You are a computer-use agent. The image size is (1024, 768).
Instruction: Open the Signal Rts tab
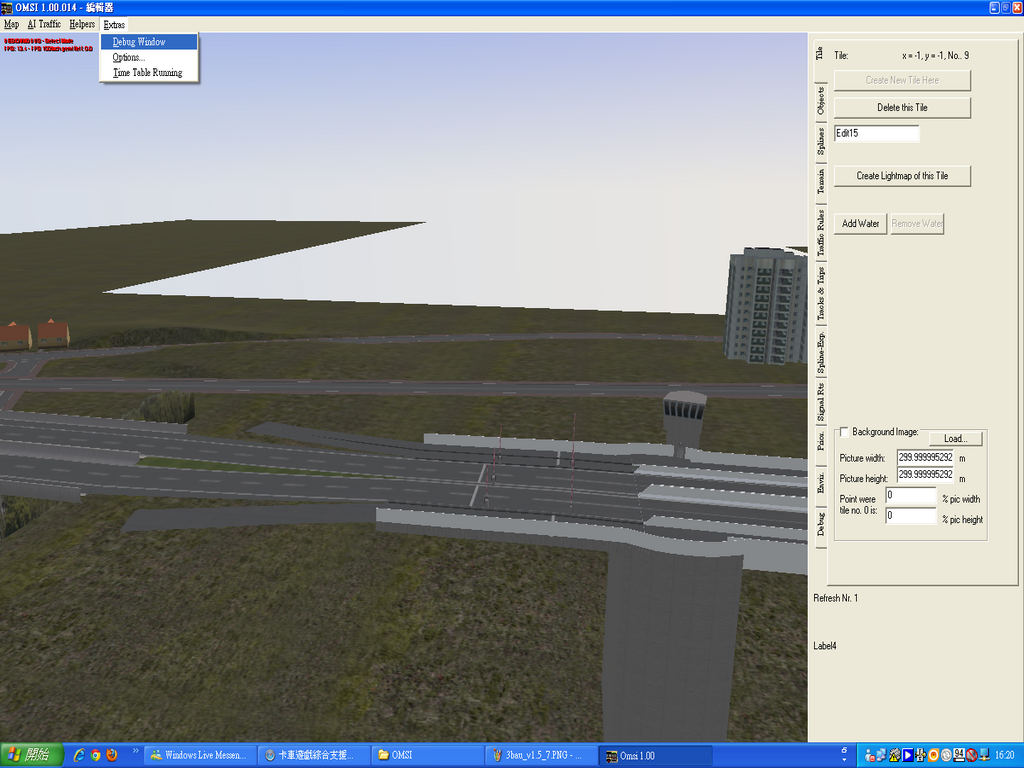[x=821, y=400]
